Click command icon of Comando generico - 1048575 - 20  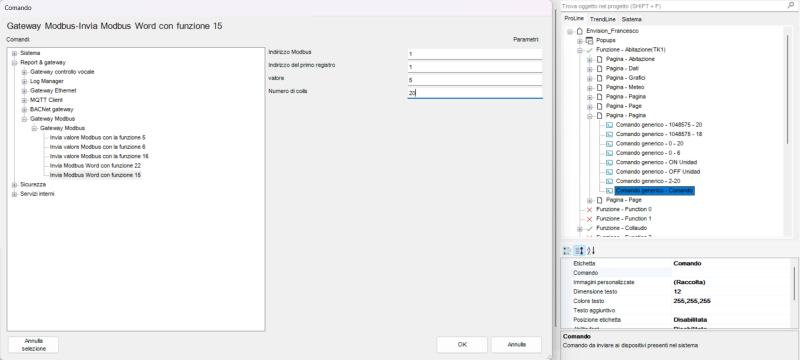[609, 125]
